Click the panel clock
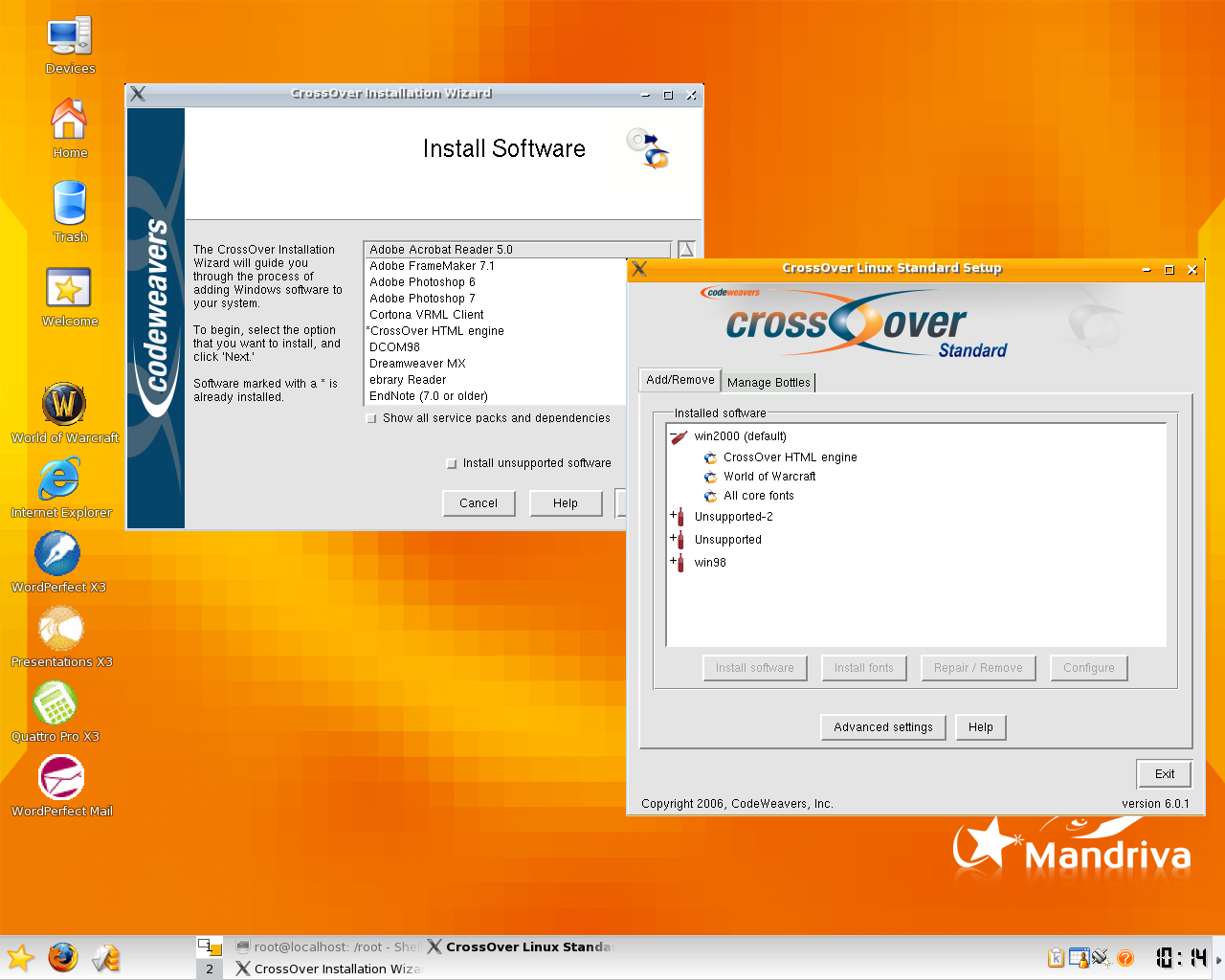Viewport: 1225px width, 980px height. 1181,958
